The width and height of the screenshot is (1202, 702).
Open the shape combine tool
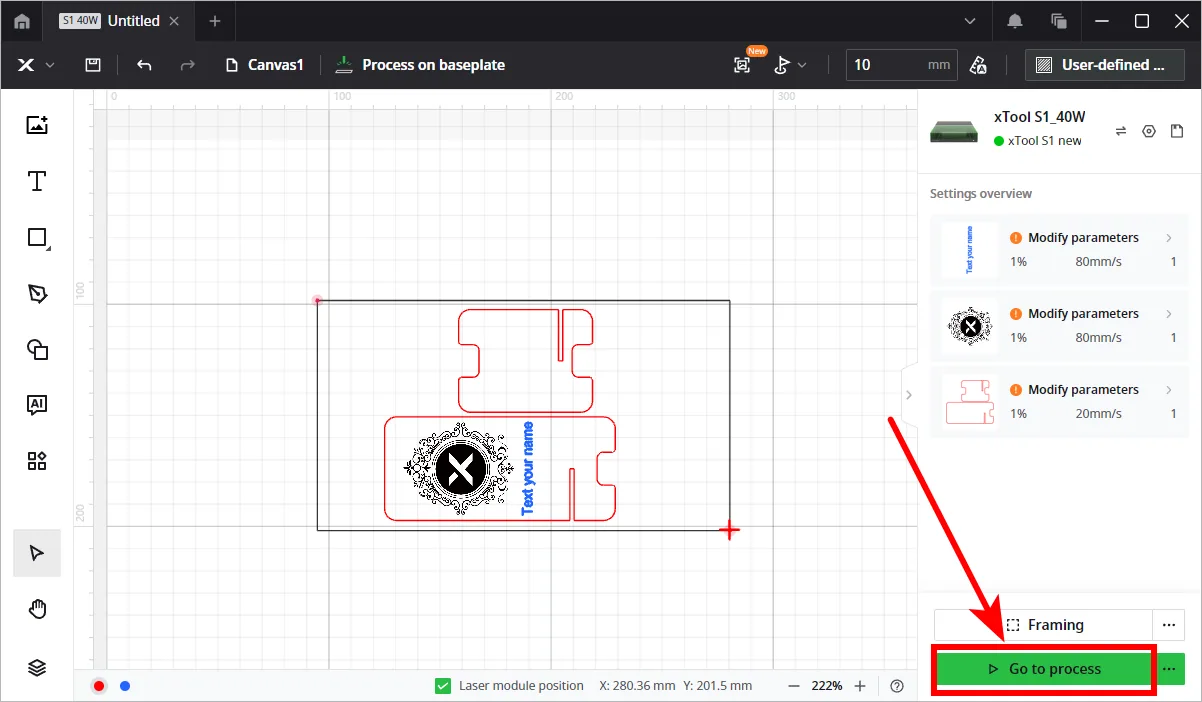37,349
